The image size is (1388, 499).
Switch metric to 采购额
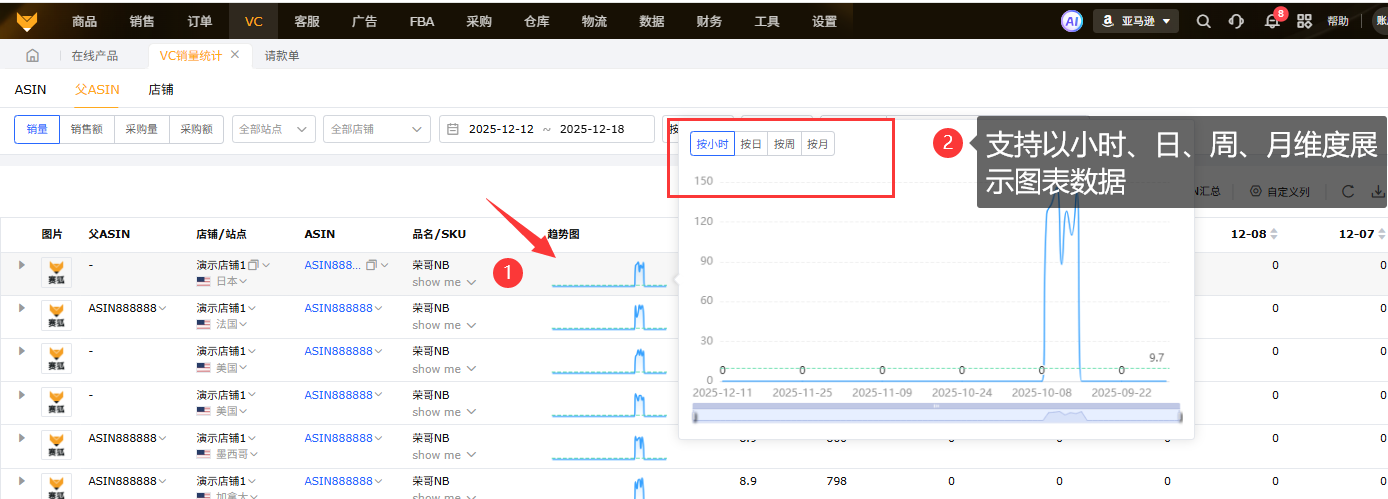[x=197, y=129]
